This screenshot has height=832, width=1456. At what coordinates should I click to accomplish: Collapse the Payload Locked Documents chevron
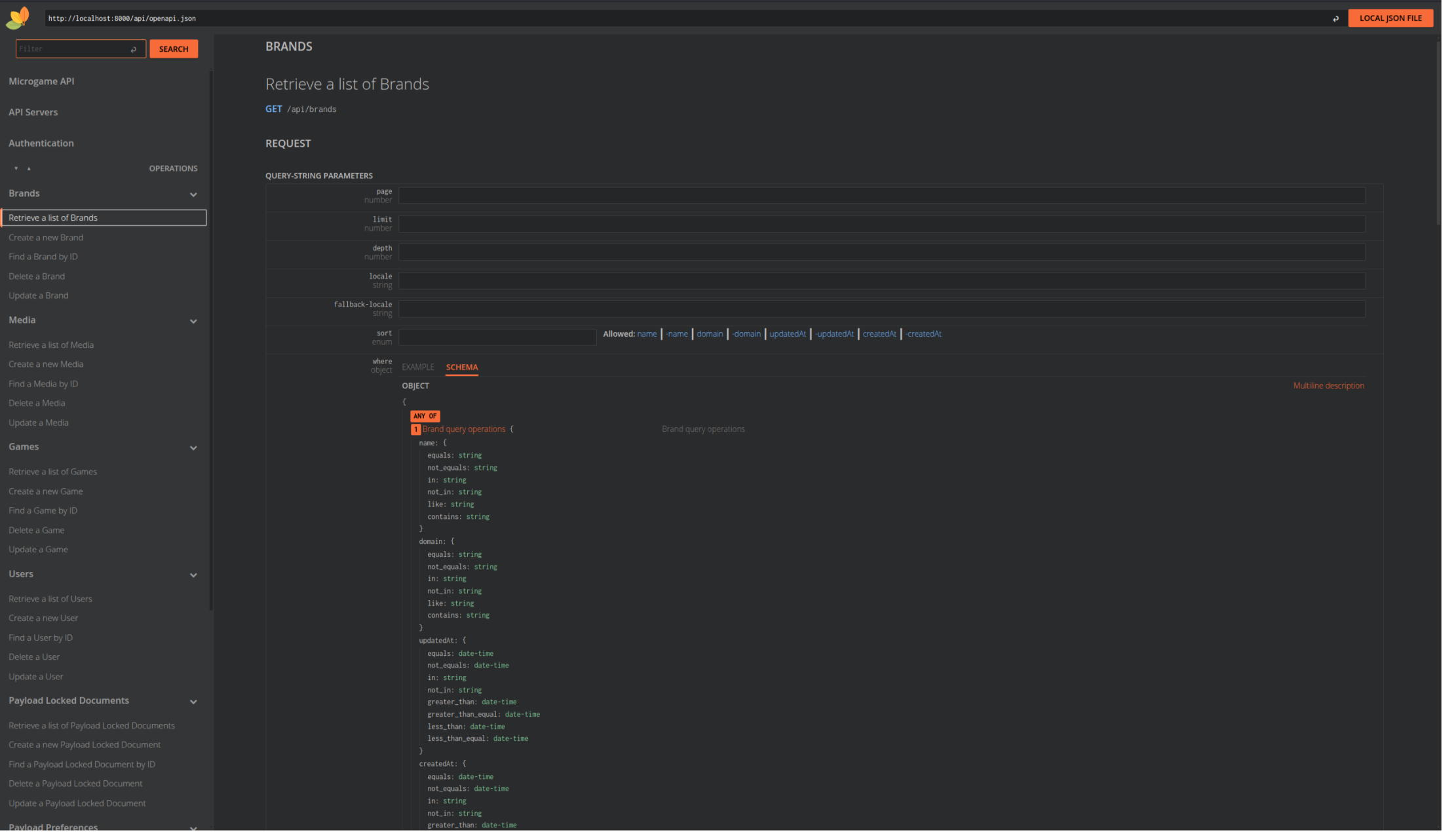(x=193, y=702)
